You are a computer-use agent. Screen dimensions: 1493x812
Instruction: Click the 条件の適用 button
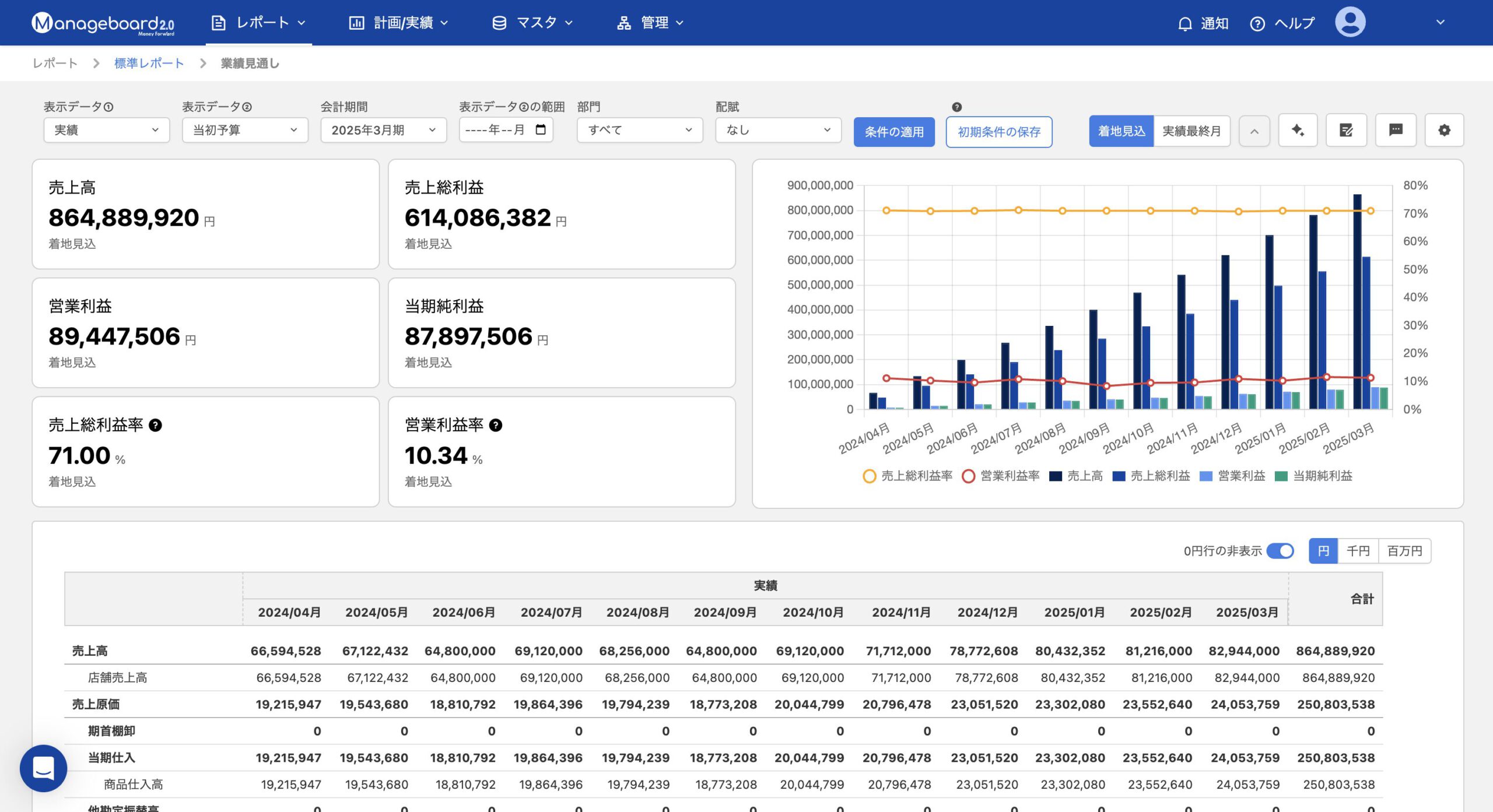pos(893,132)
